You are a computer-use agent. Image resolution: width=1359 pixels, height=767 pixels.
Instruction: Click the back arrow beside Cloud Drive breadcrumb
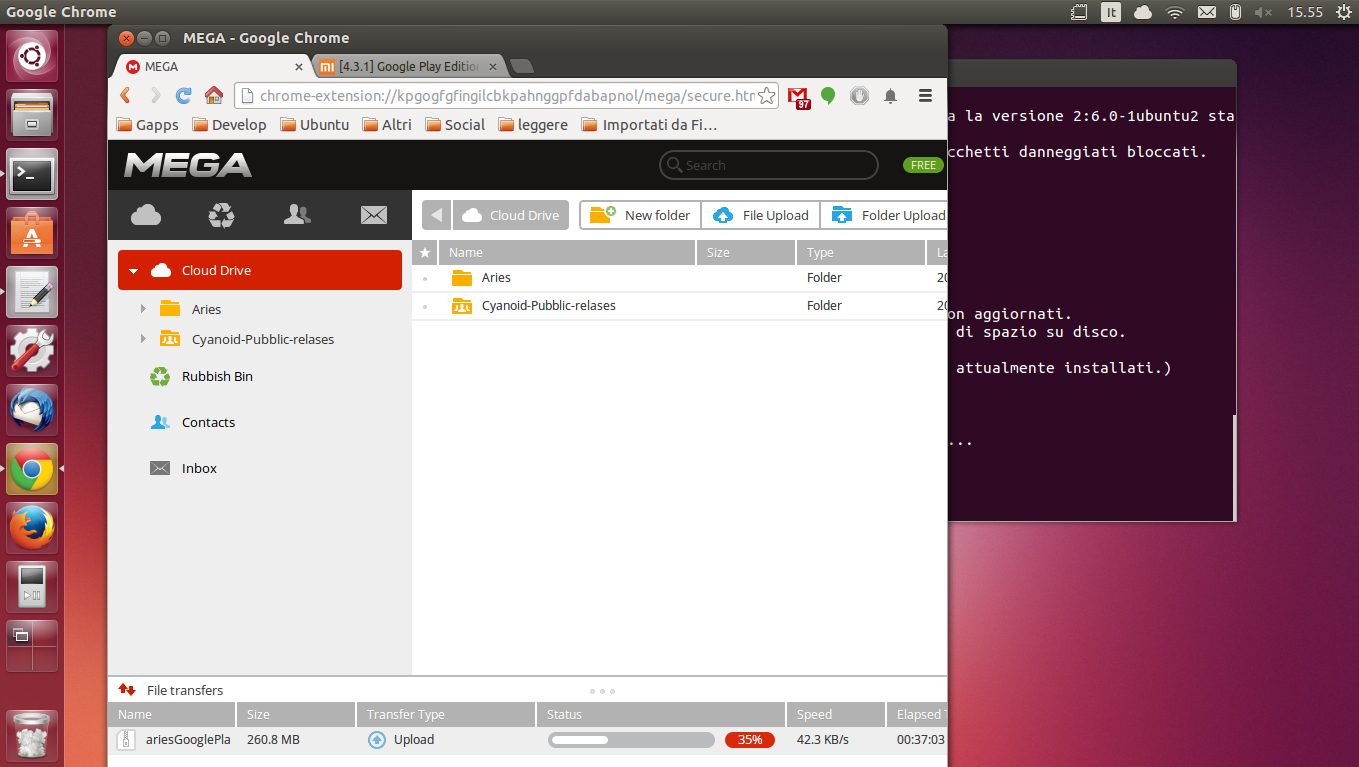[436, 215]
